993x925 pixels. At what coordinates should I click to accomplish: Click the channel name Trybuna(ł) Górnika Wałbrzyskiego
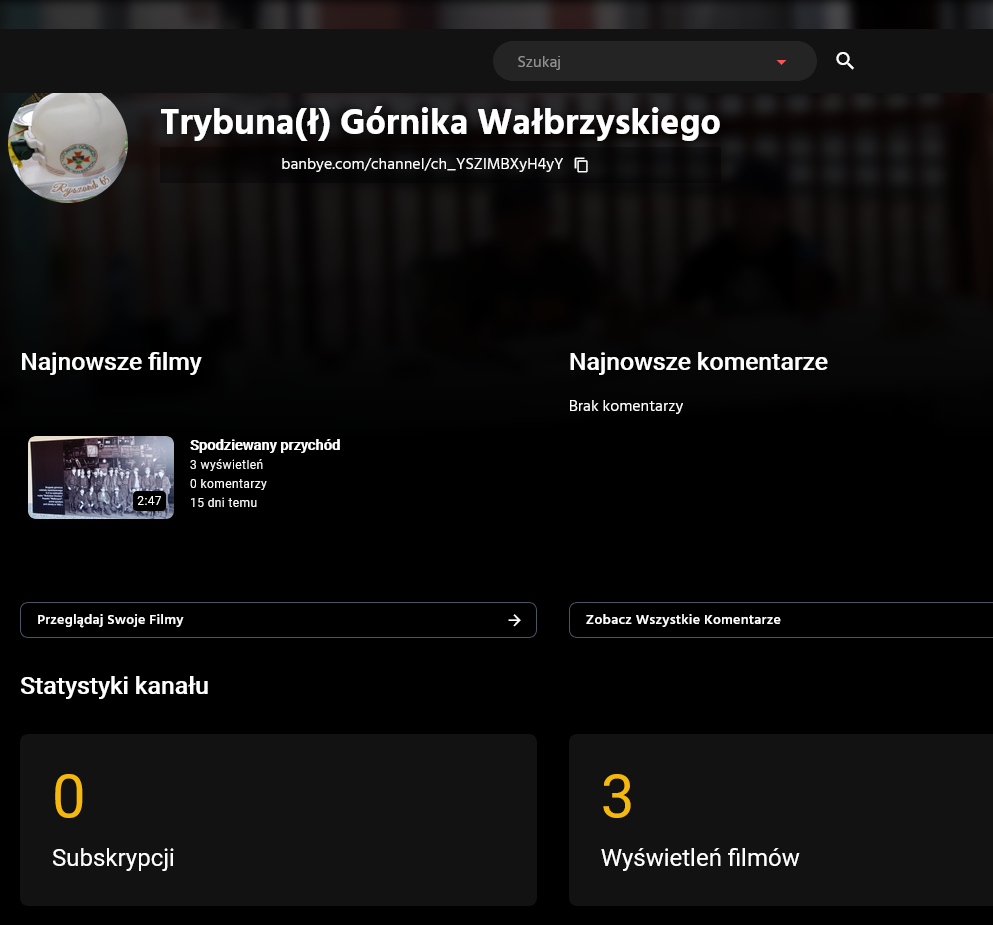point(440,122)
